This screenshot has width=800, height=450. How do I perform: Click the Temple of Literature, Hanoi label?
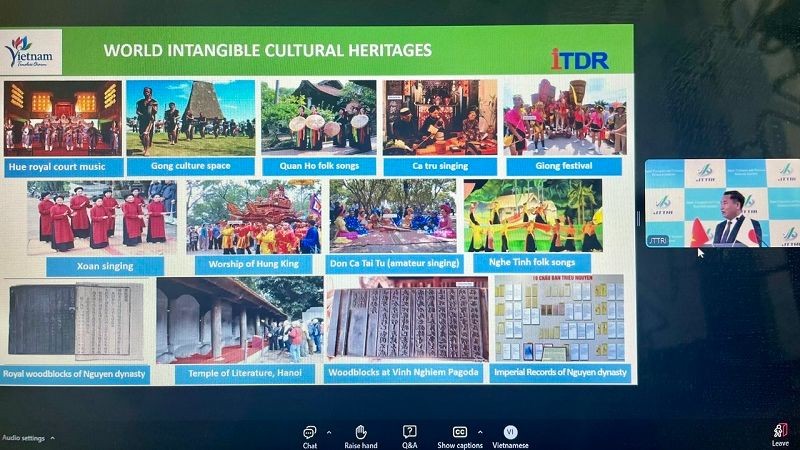pos(236,374)
